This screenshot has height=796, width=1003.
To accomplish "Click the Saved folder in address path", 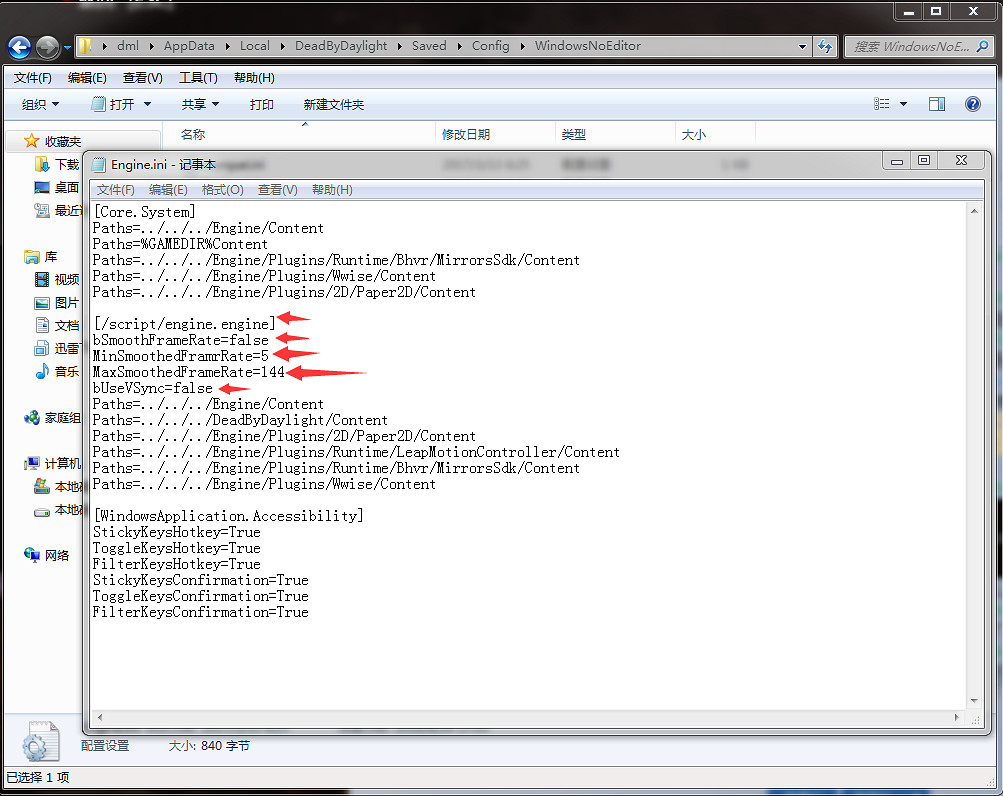I will click(x=429, y=46).
